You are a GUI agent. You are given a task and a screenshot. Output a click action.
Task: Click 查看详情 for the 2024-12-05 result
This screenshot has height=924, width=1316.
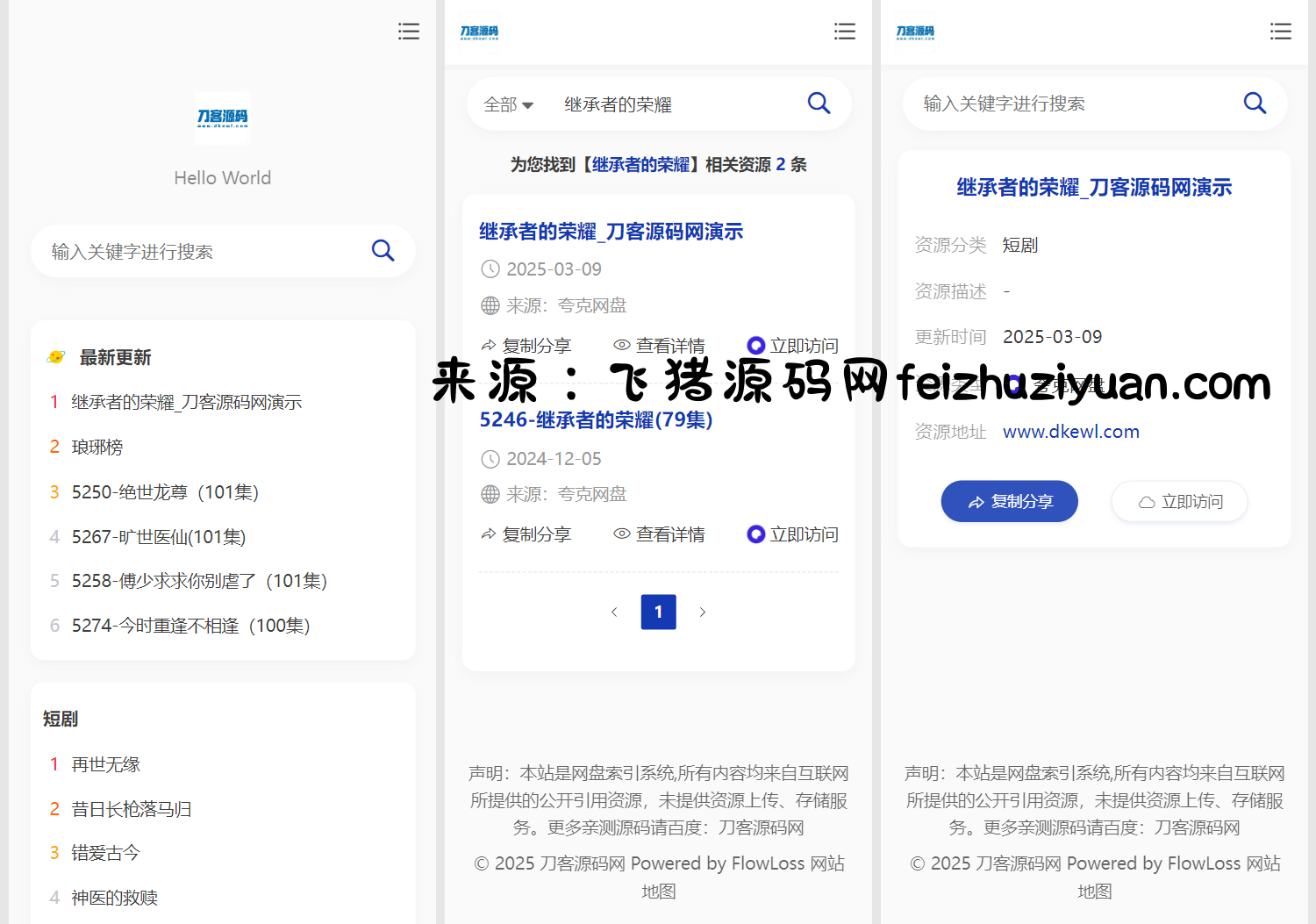[660, 534]
